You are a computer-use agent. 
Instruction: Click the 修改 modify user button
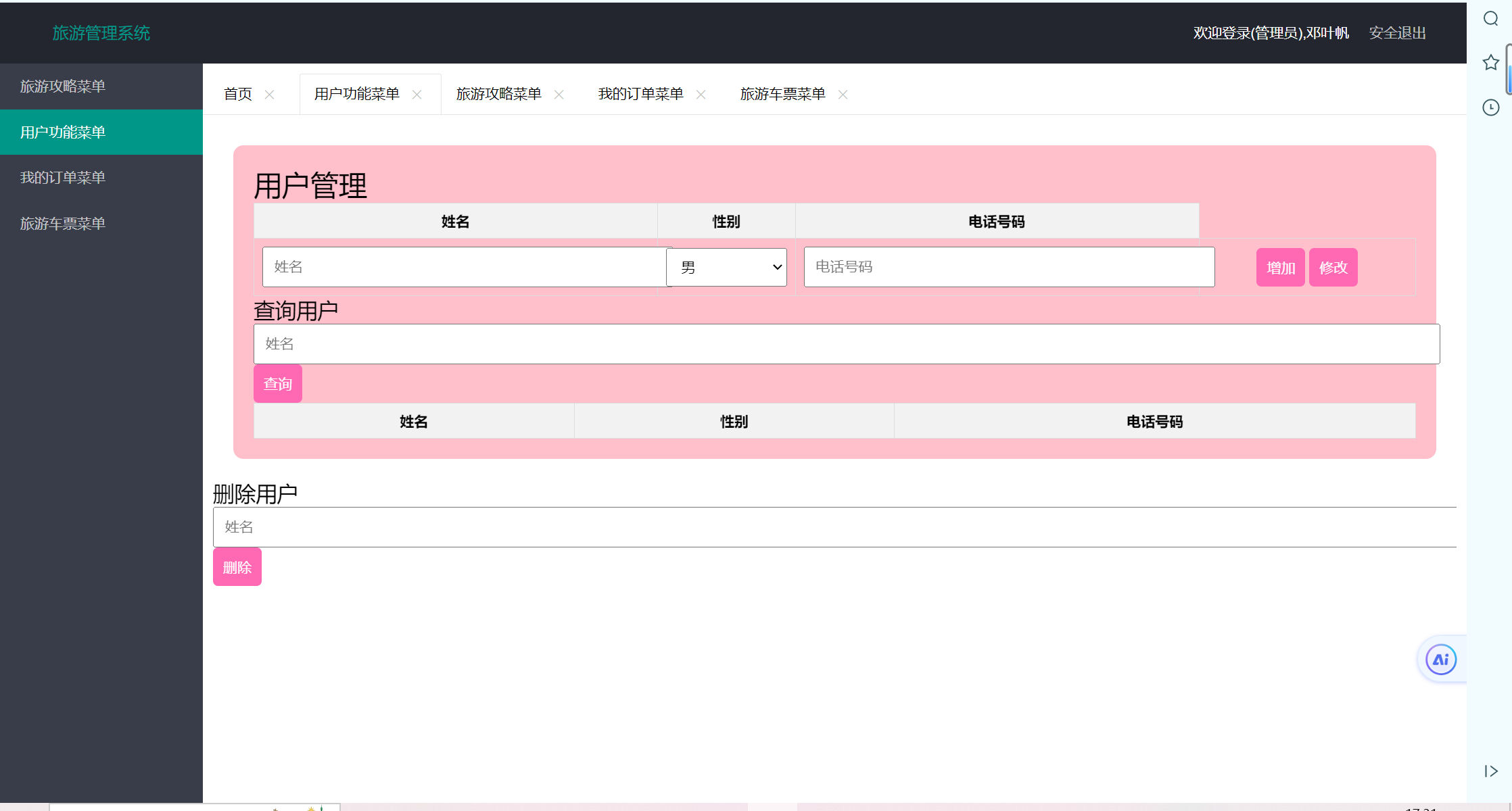click(1333, 268)
